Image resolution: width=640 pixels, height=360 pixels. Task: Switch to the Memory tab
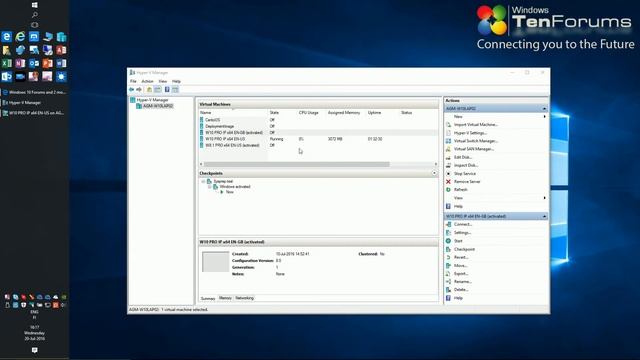225,298
